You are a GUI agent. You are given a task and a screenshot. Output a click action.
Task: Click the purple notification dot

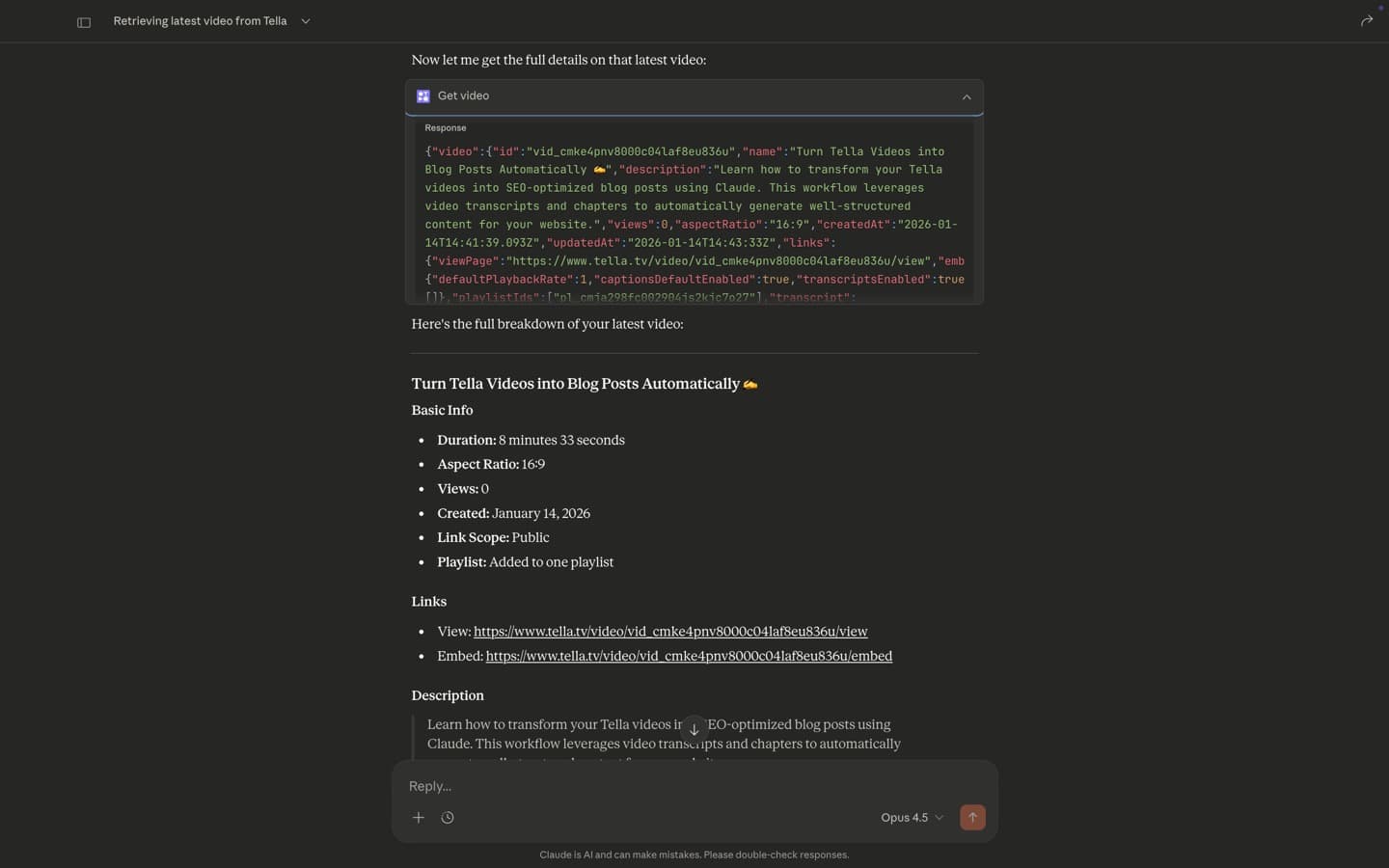[1379, 8]
